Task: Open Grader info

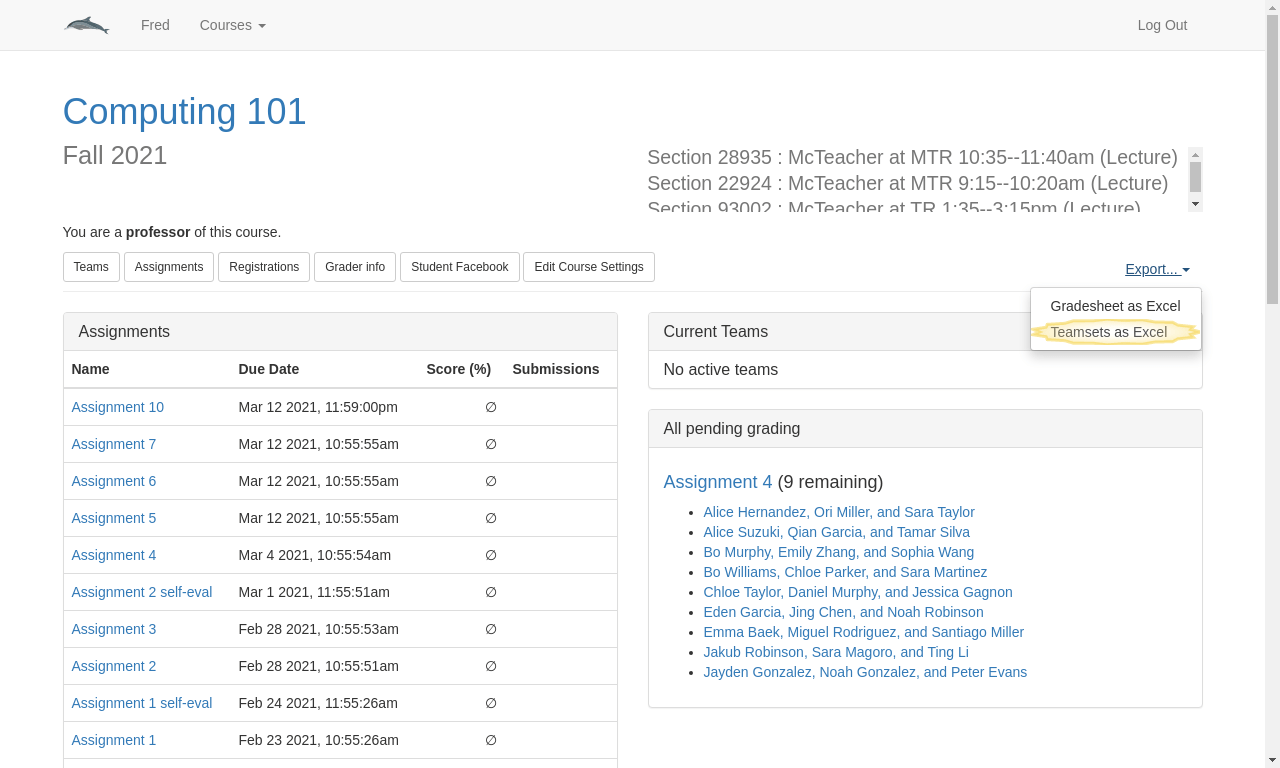Action: pos(355,267)
